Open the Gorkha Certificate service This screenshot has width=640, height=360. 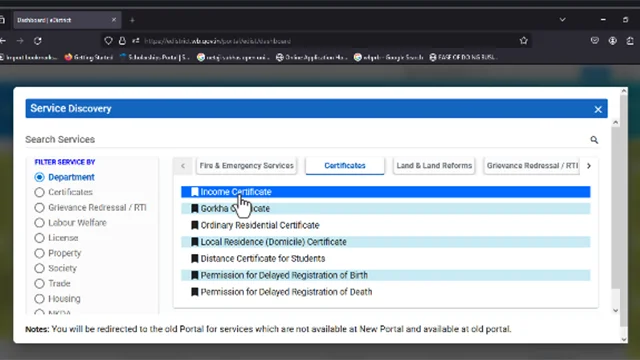[x=386, y=209]
